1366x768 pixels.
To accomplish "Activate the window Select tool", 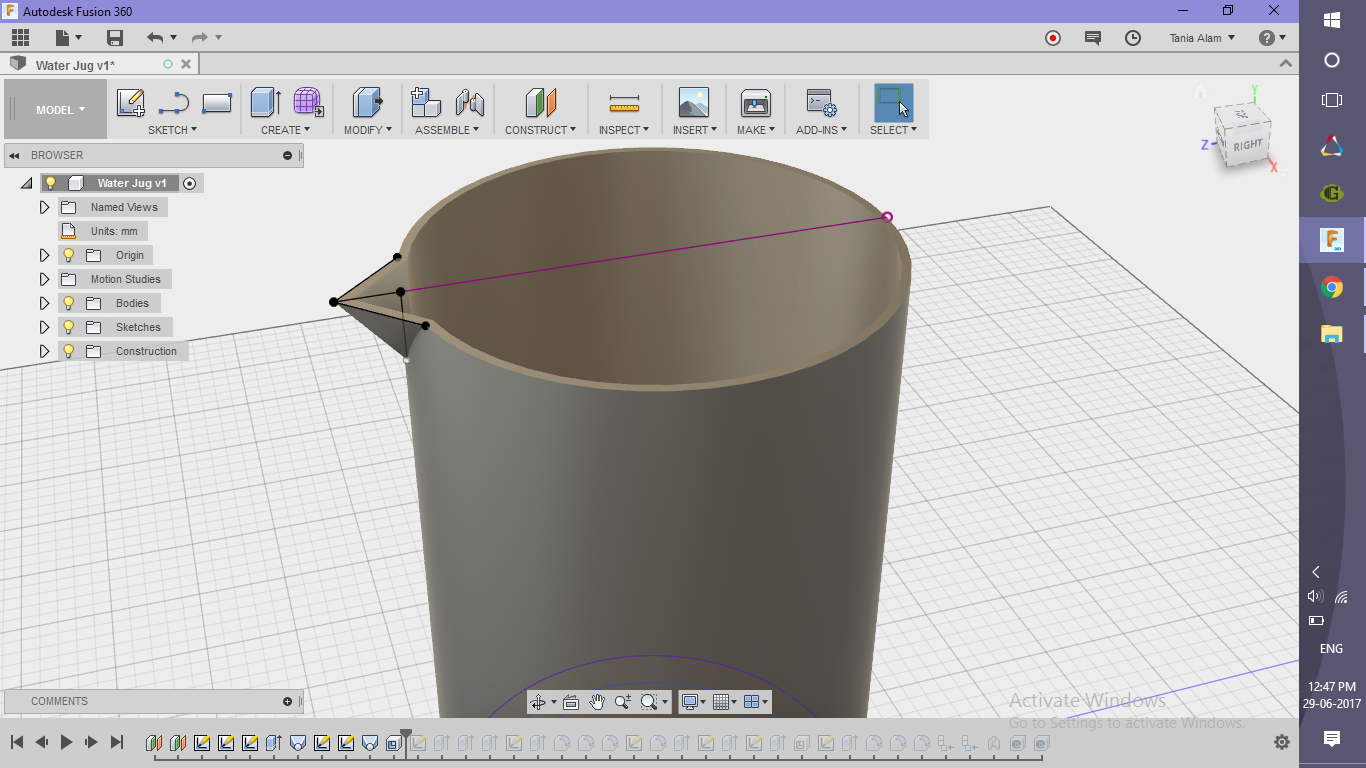I will pos(893,103).
